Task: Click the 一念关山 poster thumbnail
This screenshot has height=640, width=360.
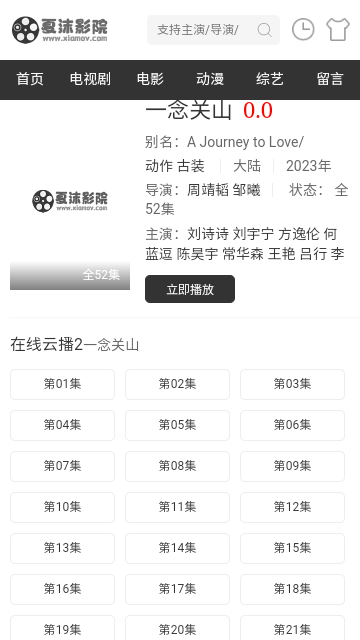Action: [70, 200]
